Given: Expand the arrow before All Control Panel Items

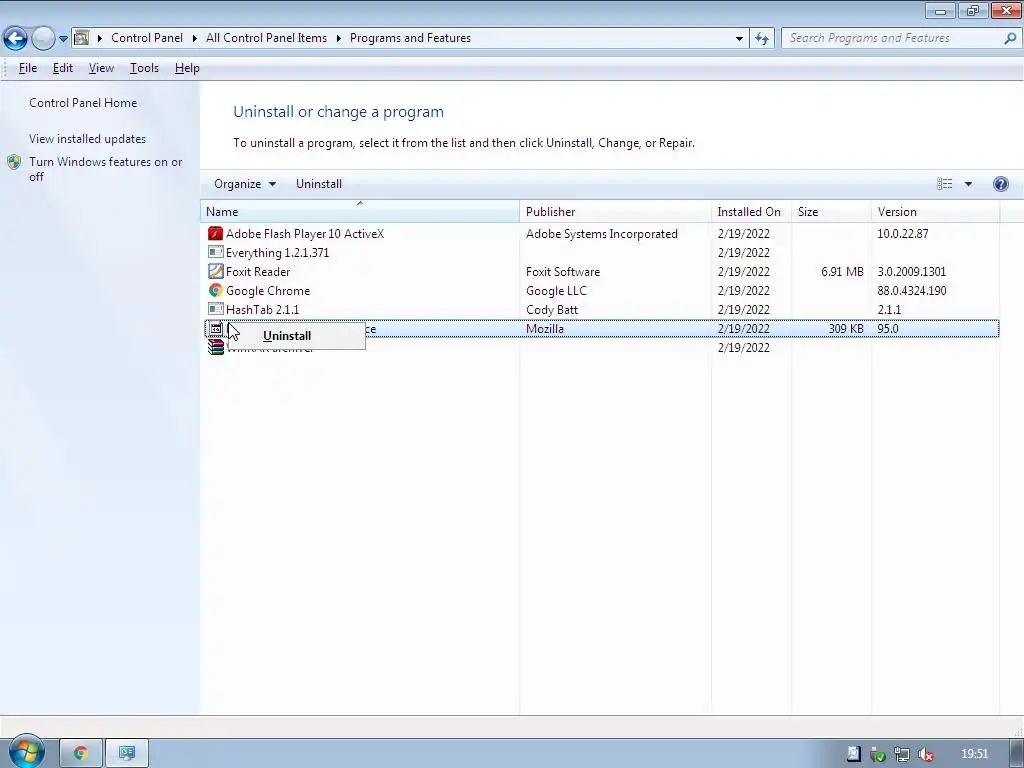Looking at the screenshot, I should tap(195, 38).
